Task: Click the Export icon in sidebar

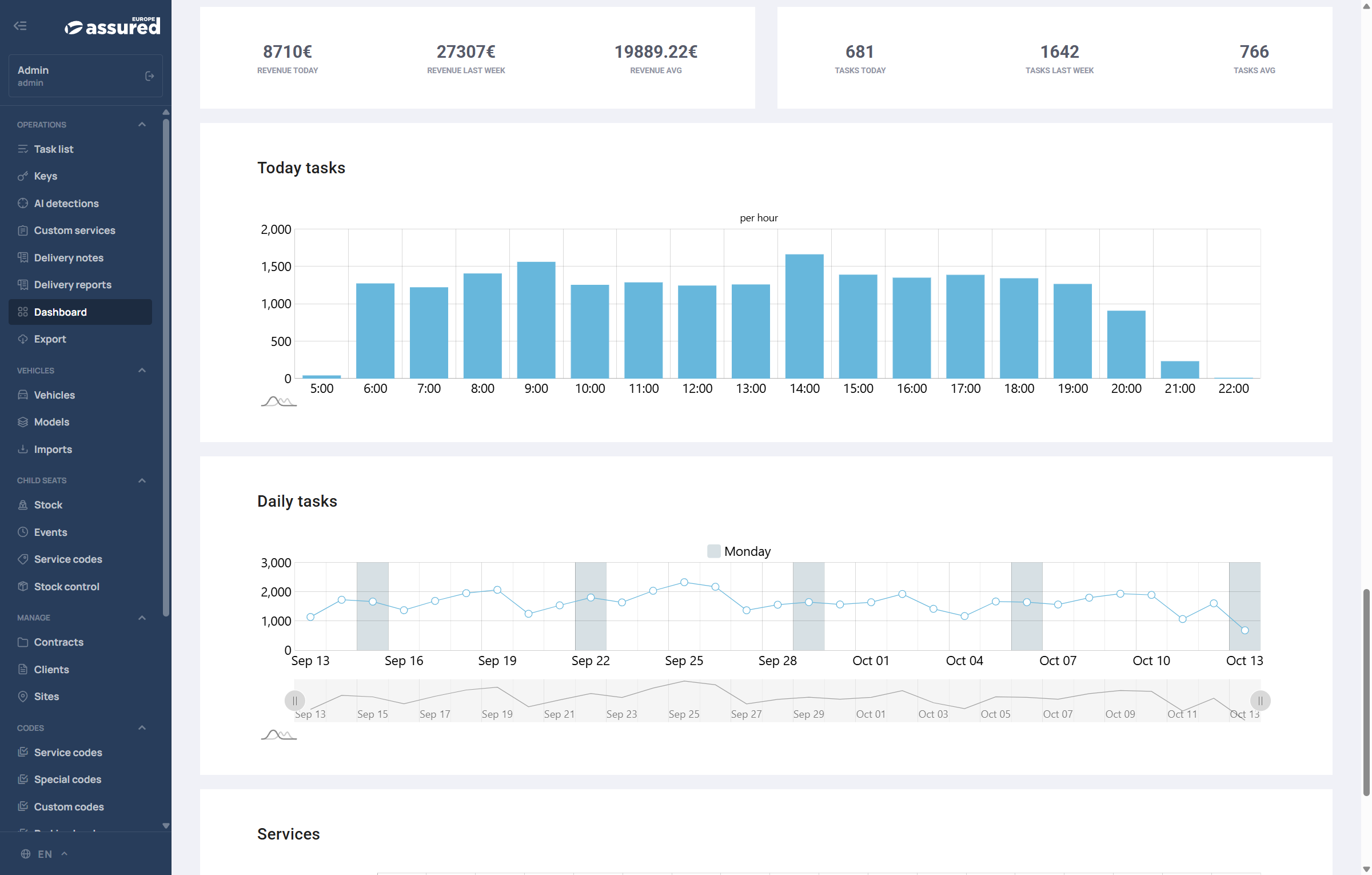Action: point(23,339)
